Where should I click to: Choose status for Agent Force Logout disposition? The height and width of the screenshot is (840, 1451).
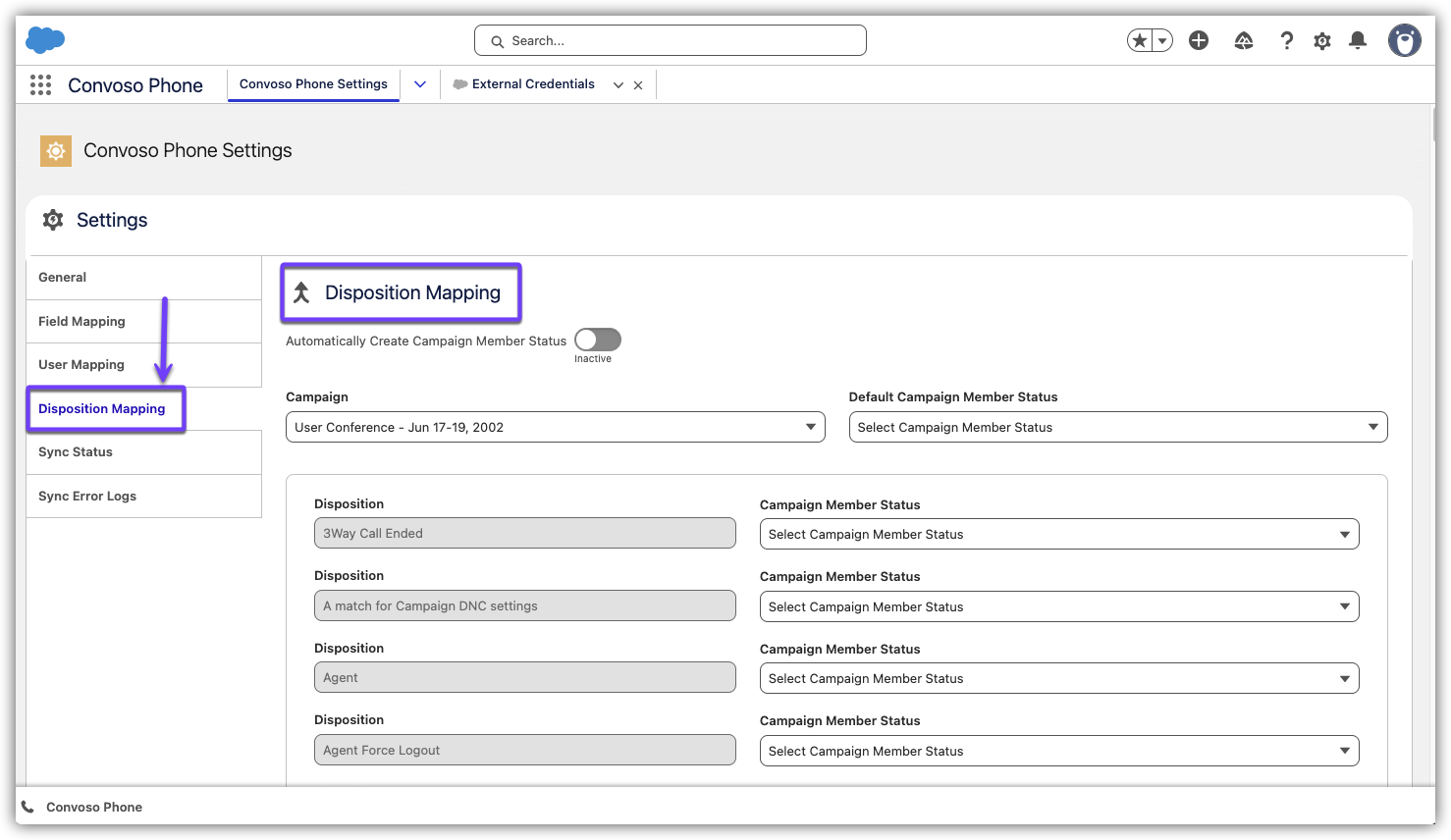pos(1058,751)
